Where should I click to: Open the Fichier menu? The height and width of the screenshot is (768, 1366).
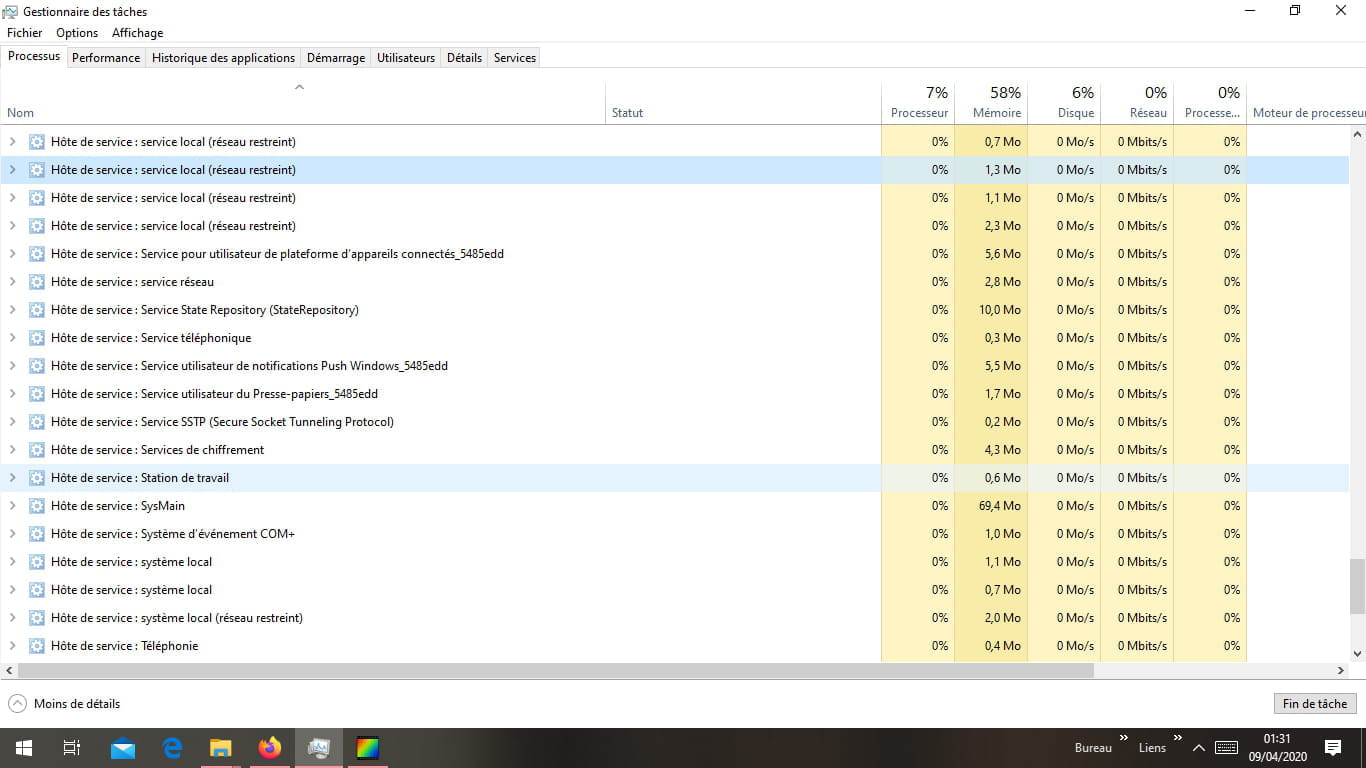tap(25, 33)
